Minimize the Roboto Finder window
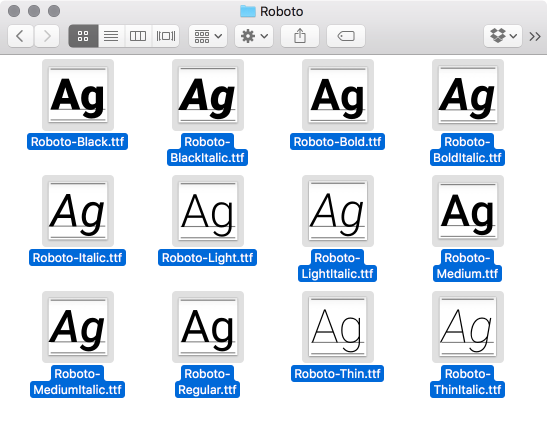547x428 pixels. 34,11
